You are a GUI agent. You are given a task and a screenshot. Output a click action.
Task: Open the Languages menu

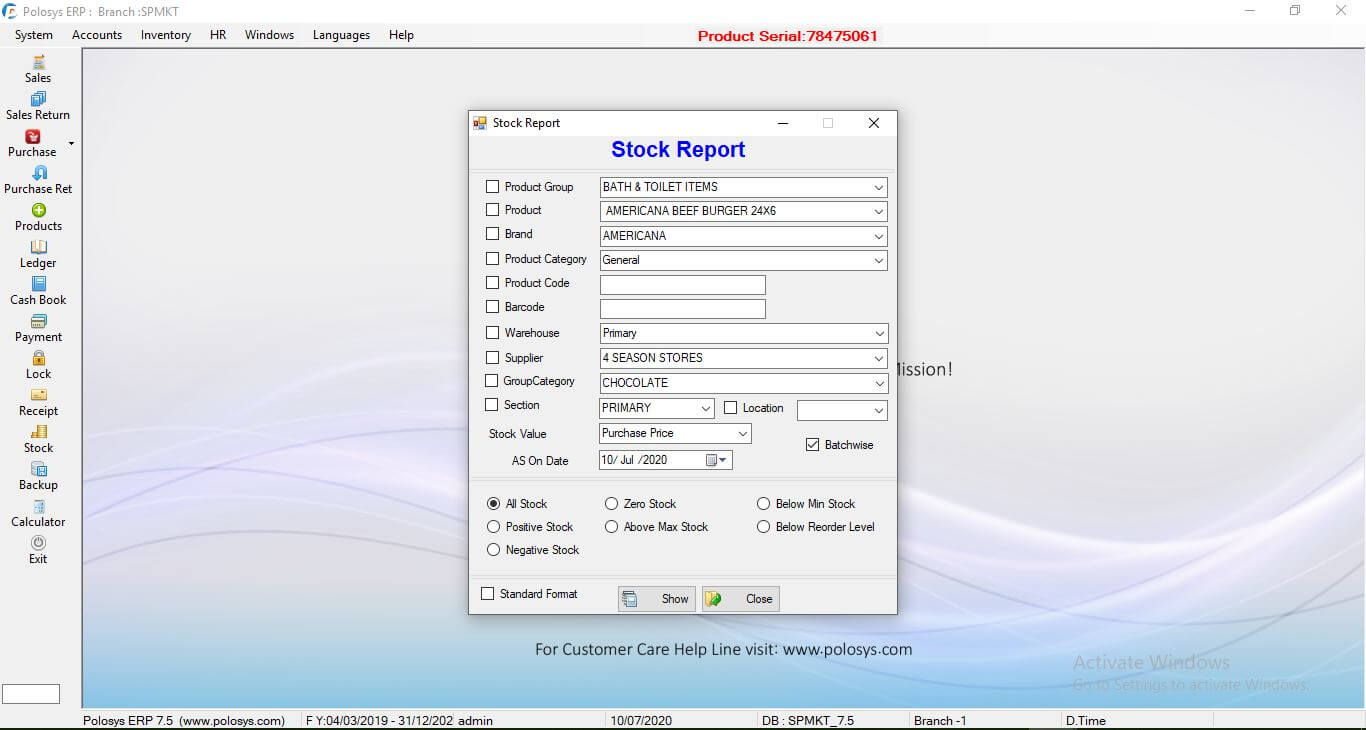coord(341,35)
